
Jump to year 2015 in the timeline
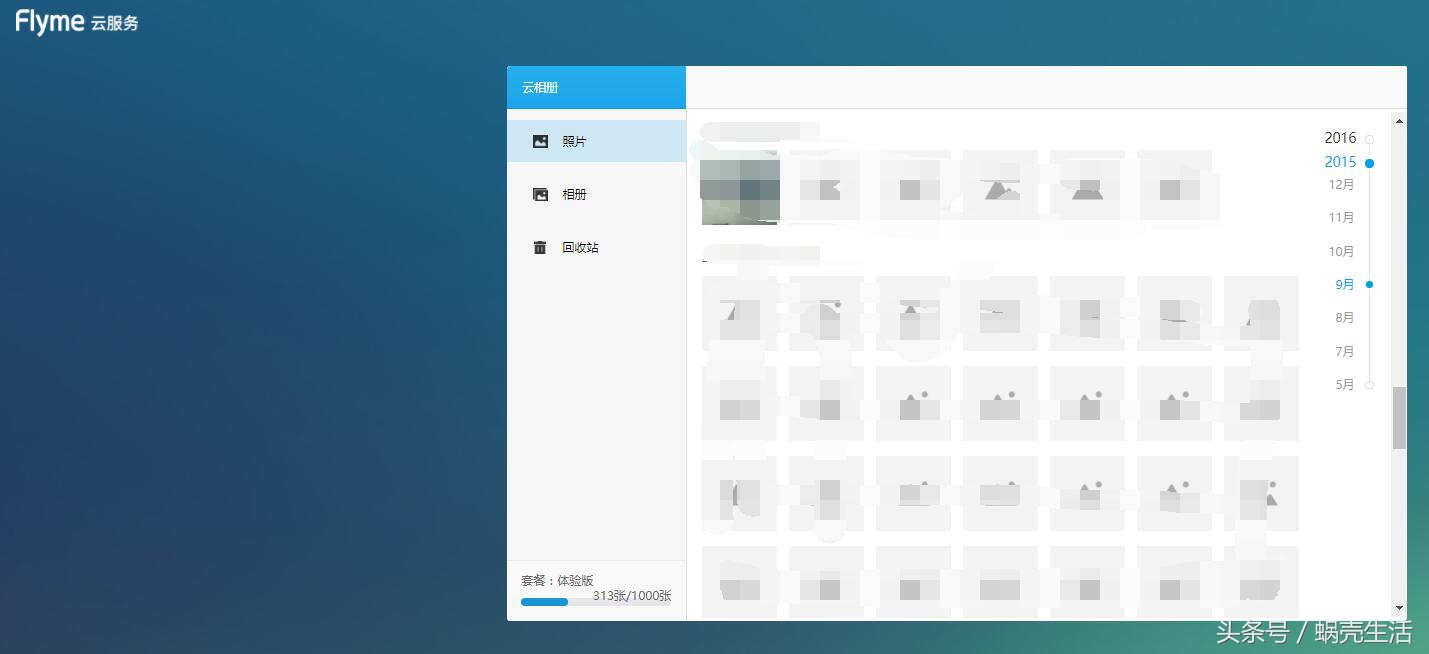pyautogui.click(x=1340, y=162)
